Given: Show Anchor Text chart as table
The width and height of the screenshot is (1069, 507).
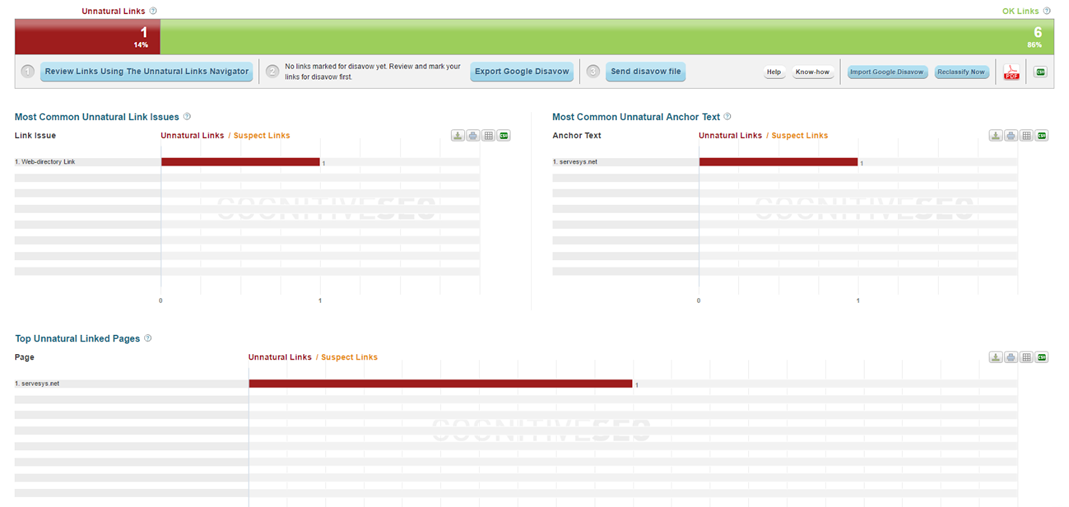Looking at the screenshot, I should pyautogui.click(x=1027, y=136).
